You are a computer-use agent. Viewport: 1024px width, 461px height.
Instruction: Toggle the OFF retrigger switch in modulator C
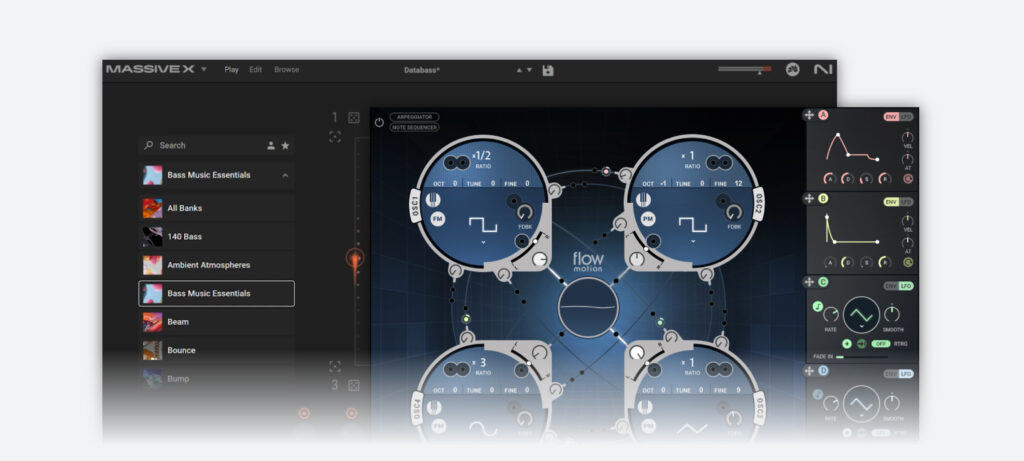[880, 344]
